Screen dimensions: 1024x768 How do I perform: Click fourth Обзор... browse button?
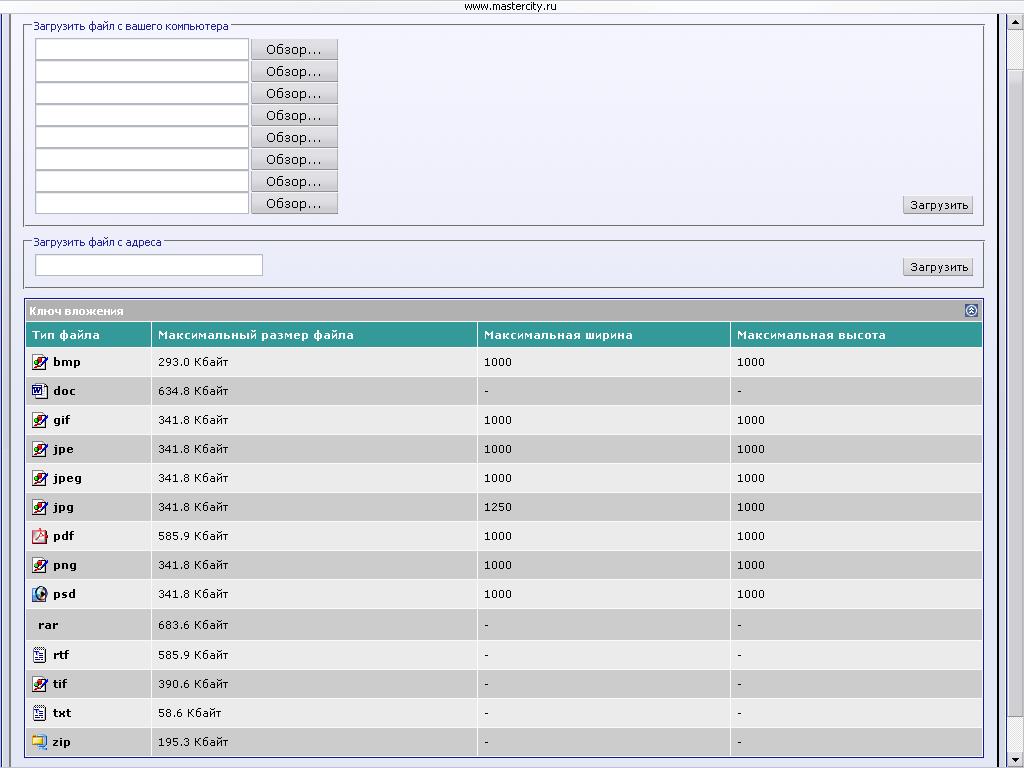[x=295, y=116]
